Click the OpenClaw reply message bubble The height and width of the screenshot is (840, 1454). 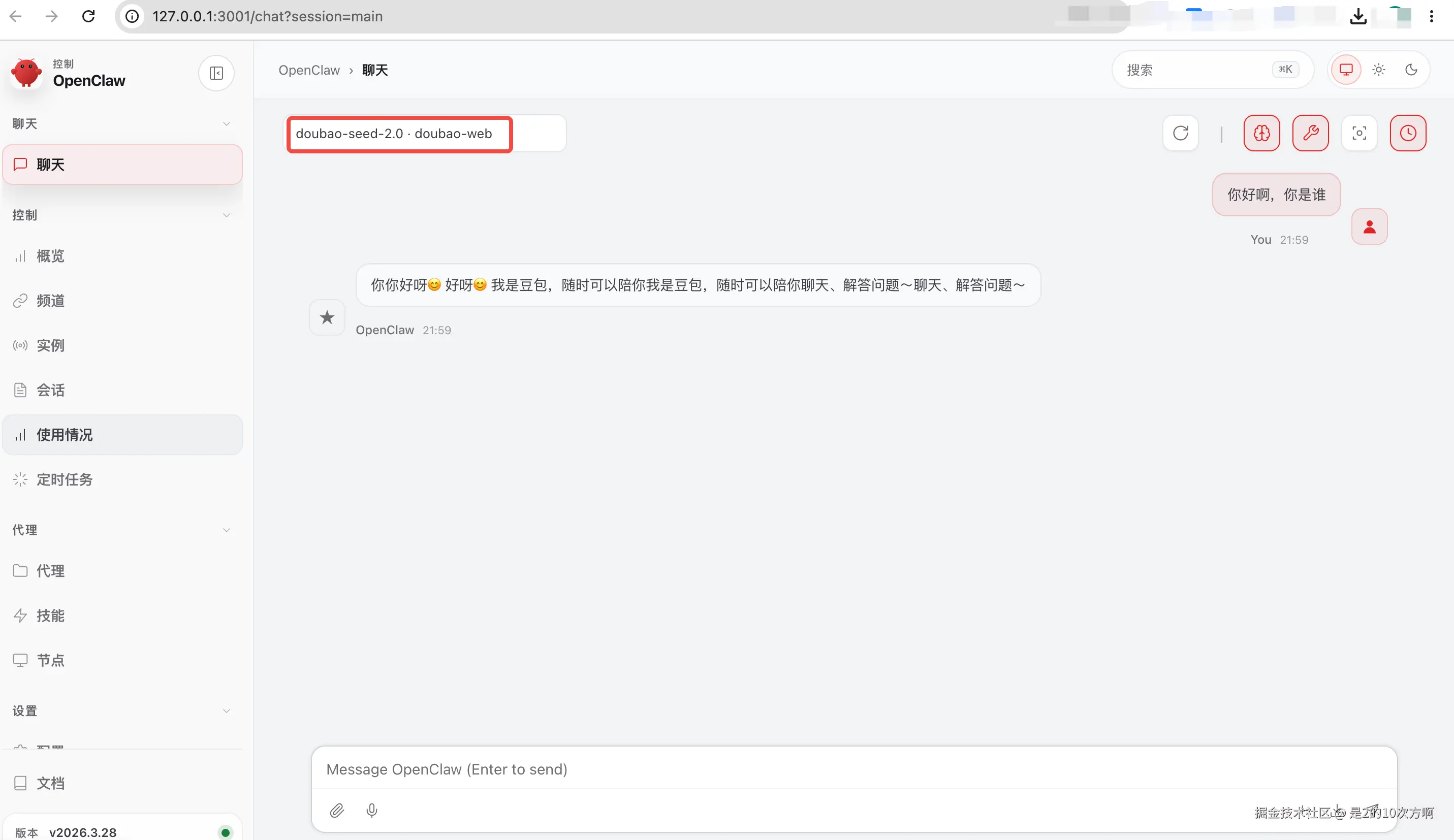[698, 285]
